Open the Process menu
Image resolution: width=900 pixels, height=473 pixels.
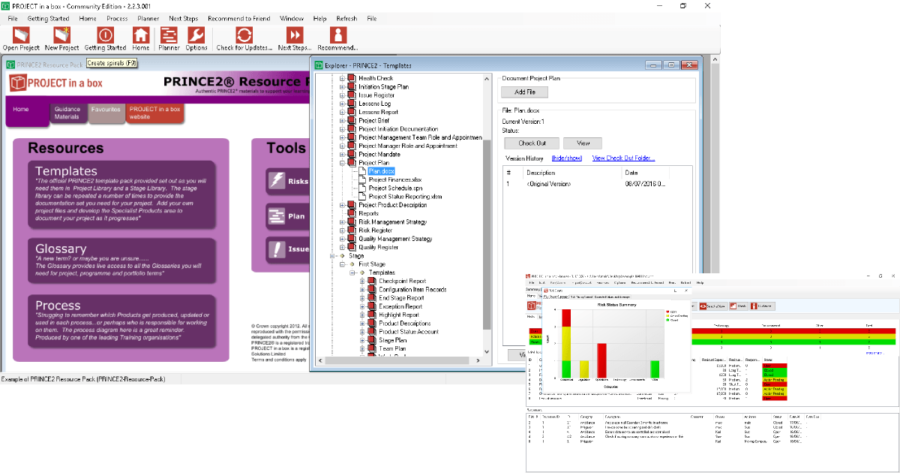coord(117,18)
